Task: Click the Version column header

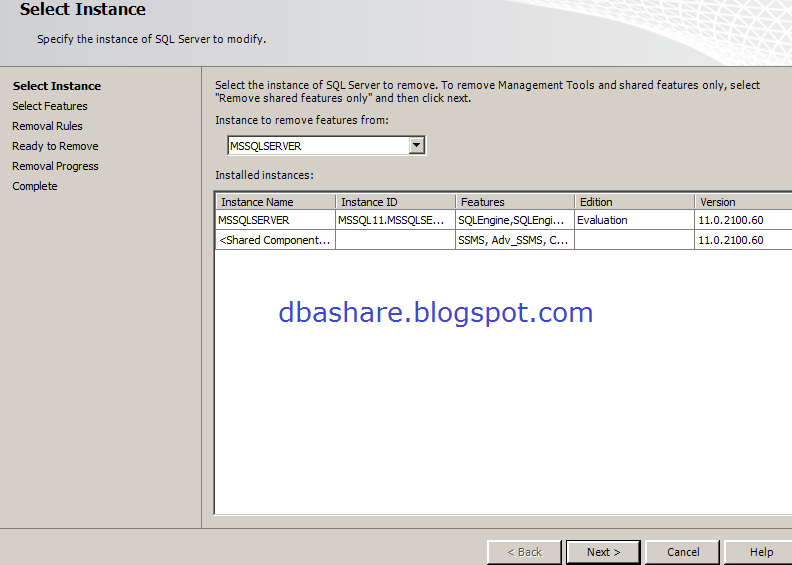Action: click(744, 202)
